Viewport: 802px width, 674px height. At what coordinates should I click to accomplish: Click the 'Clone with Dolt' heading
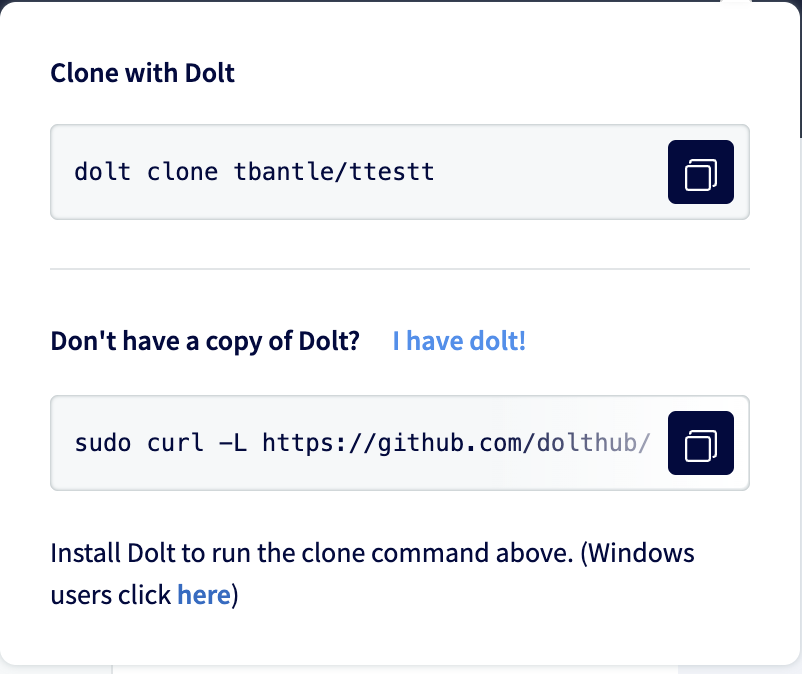point(142,72)
